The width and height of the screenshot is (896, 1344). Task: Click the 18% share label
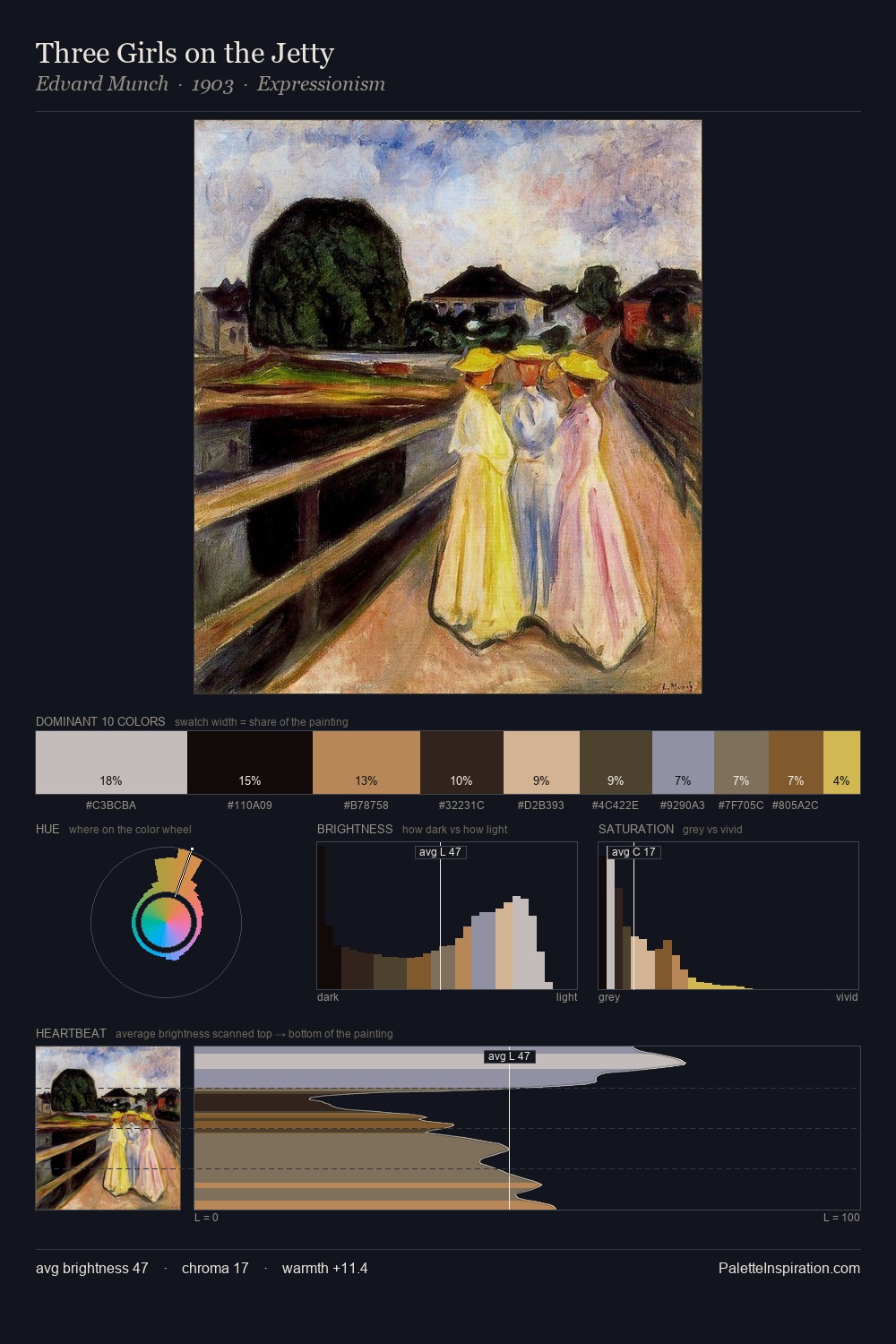click(x=111, y=780)
